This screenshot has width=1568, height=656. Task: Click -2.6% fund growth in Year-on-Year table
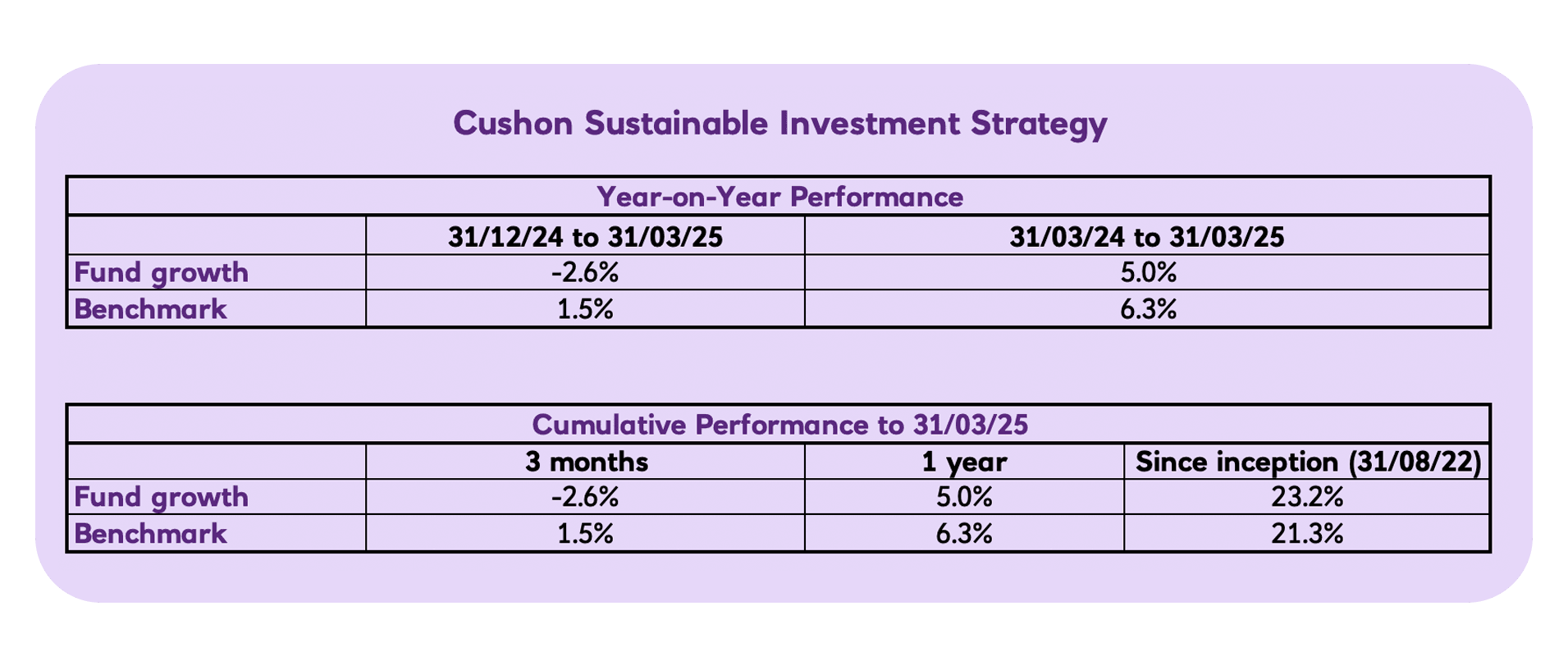pyautogui.click(x=585, y=272)
